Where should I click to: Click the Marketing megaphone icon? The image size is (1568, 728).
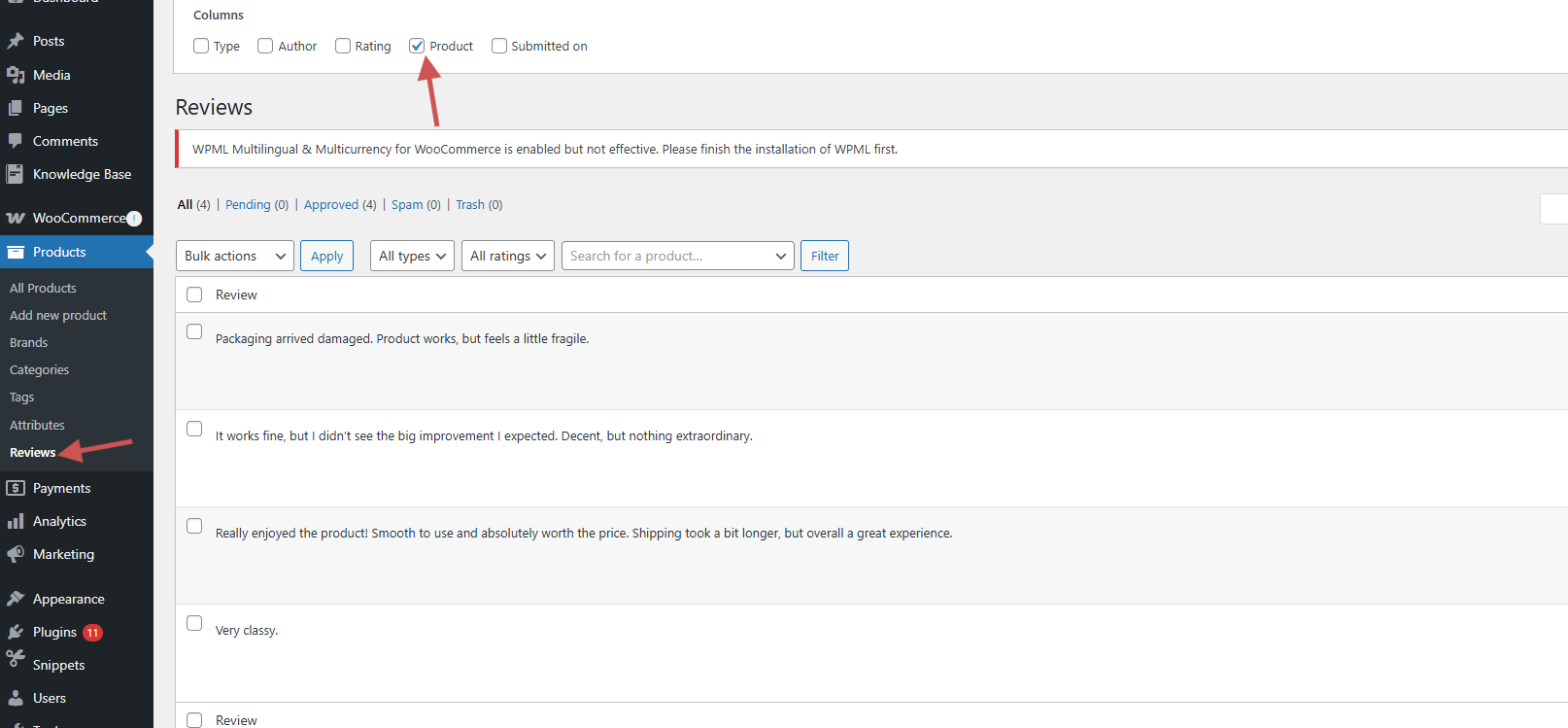tap(16, 554)
